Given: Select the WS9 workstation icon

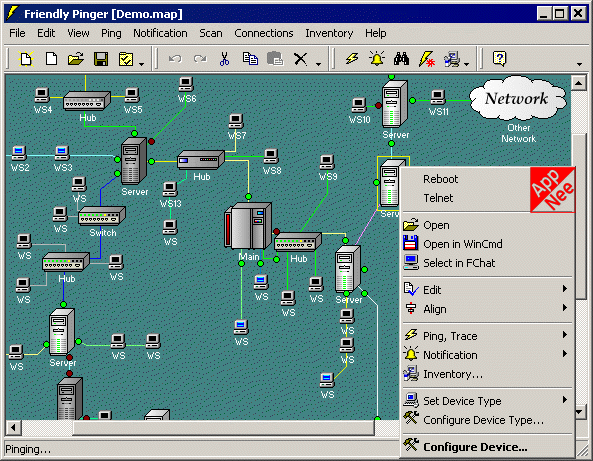Looking at the screenshot, I should [x=327, y=163].
